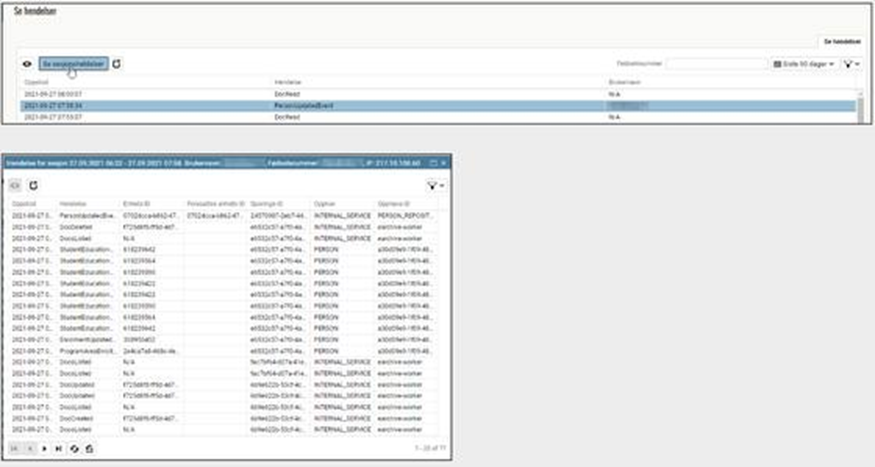Click the last icon in the pagination bar
Screen dimensions: 875x467
[x=89, y=449]
